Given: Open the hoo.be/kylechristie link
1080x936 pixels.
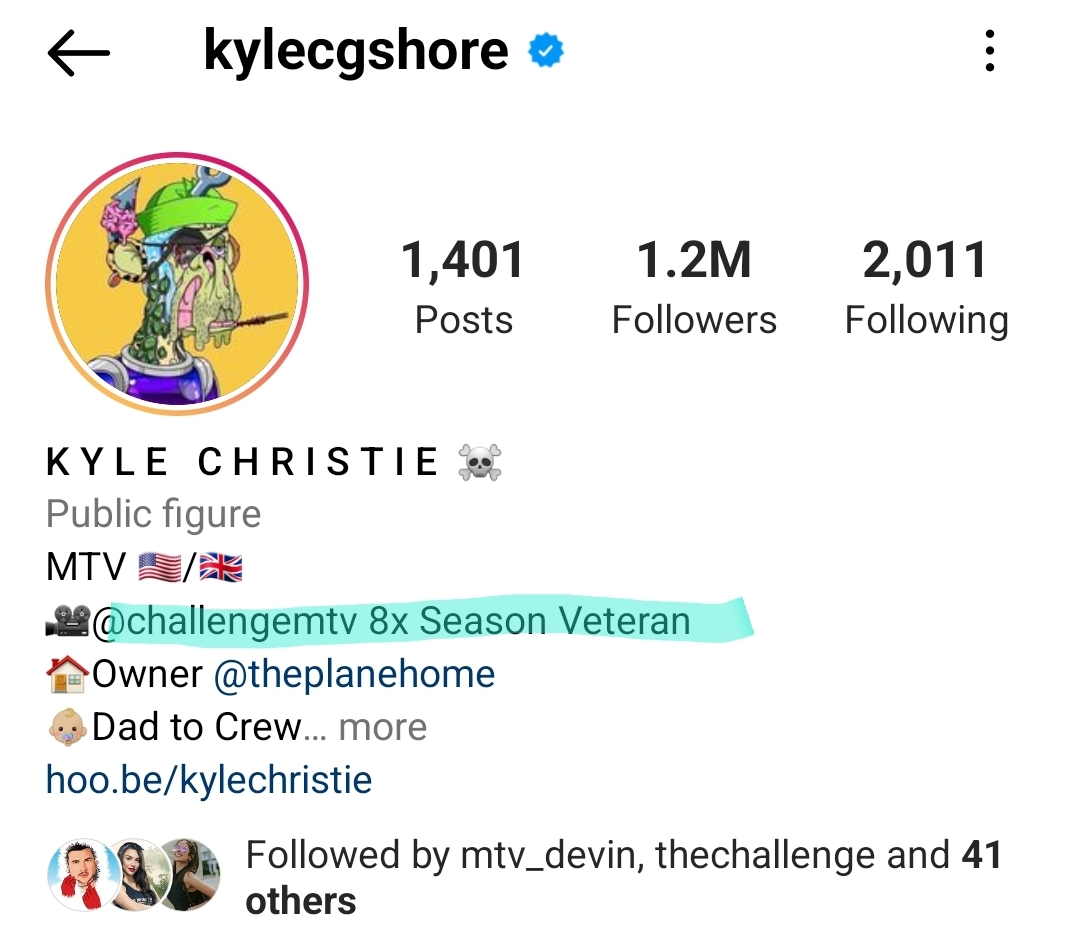Looking at the screenshot, I should point(209,780).
